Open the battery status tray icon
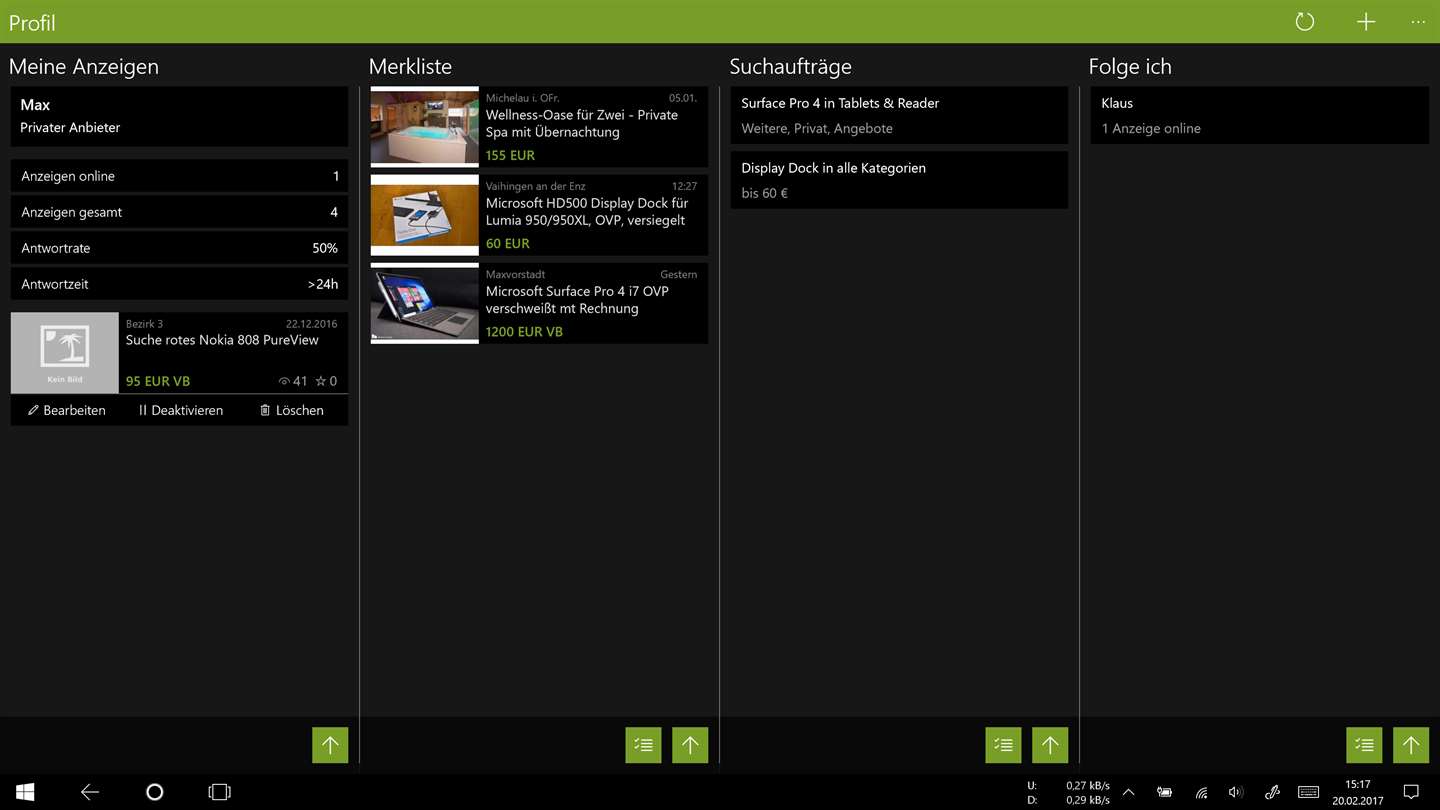The width and height of the screenshot is (1440, 810). click(x=1164, y=792)
